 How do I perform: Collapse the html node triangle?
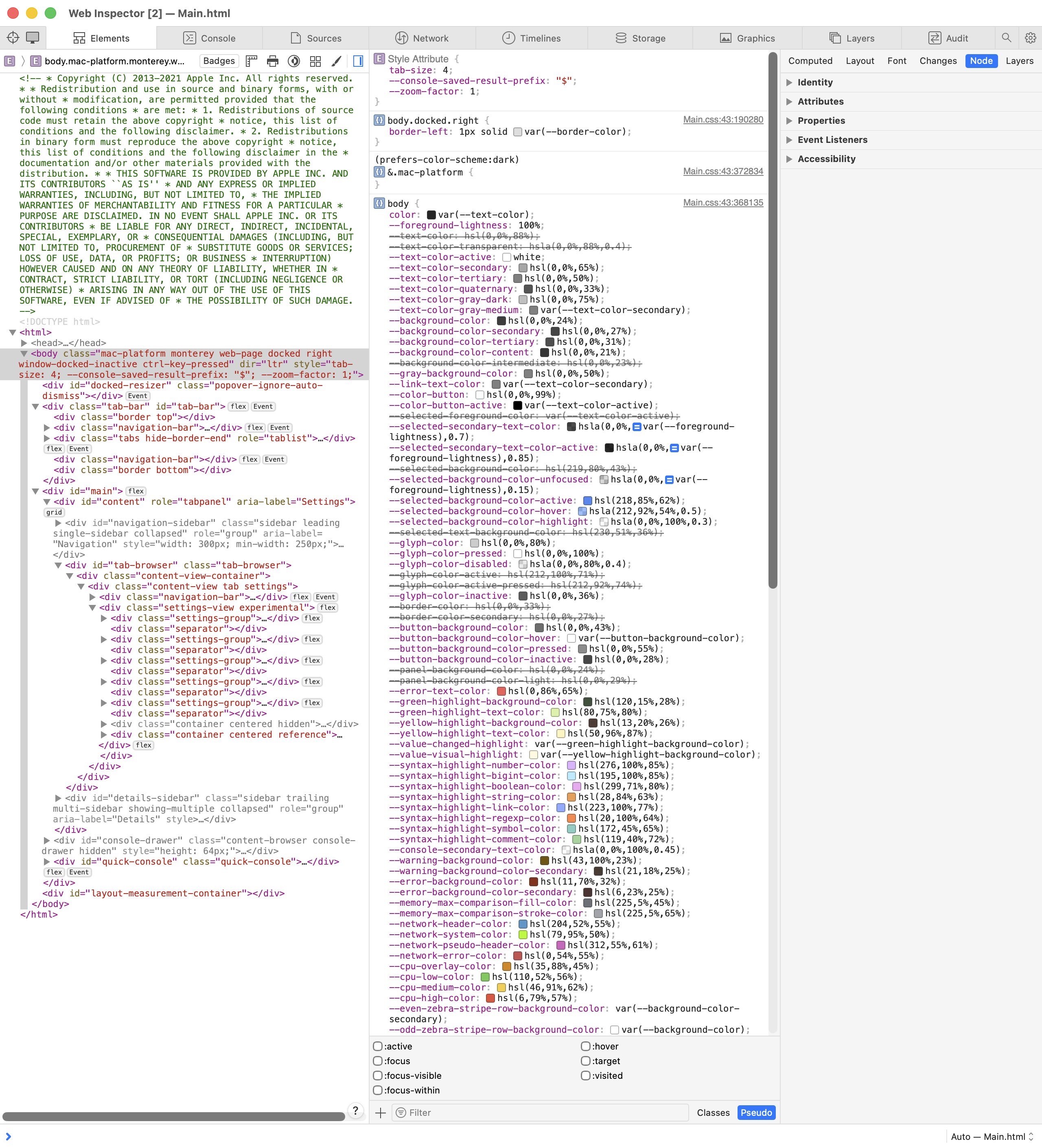13,332
